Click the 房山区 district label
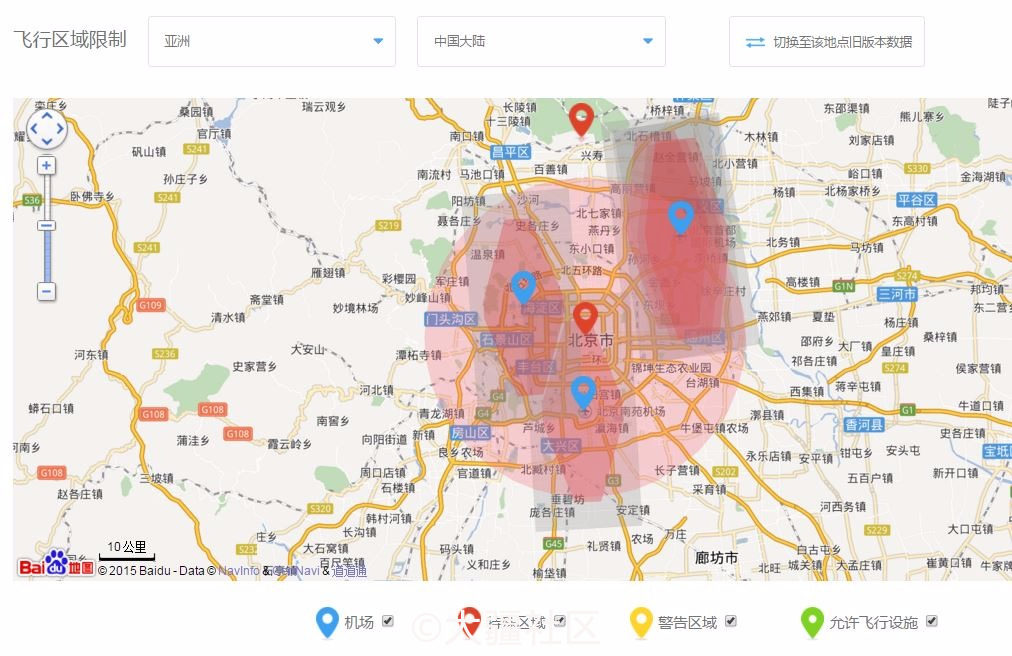The height and width of the screenshot is (656, 1012). (470, 433)
